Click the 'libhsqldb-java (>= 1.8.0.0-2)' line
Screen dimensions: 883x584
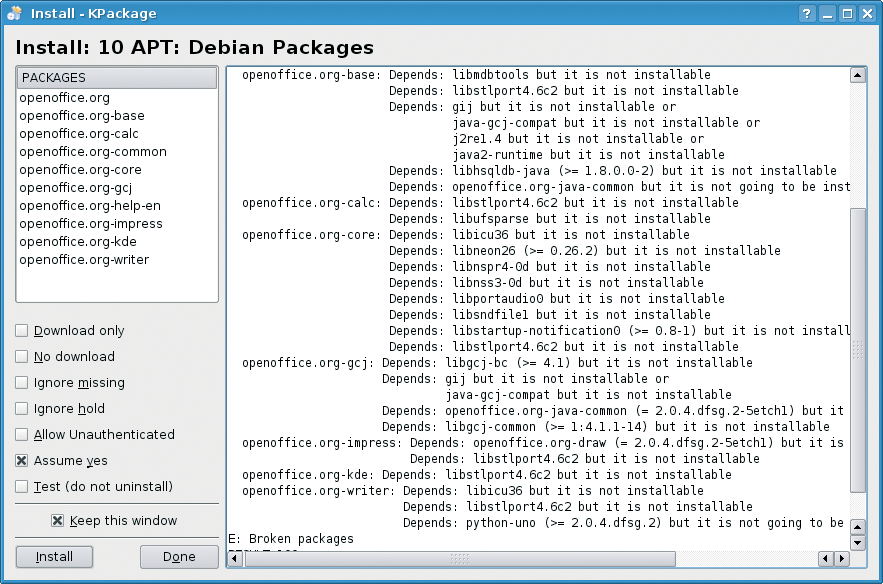(x=613, y=171)
